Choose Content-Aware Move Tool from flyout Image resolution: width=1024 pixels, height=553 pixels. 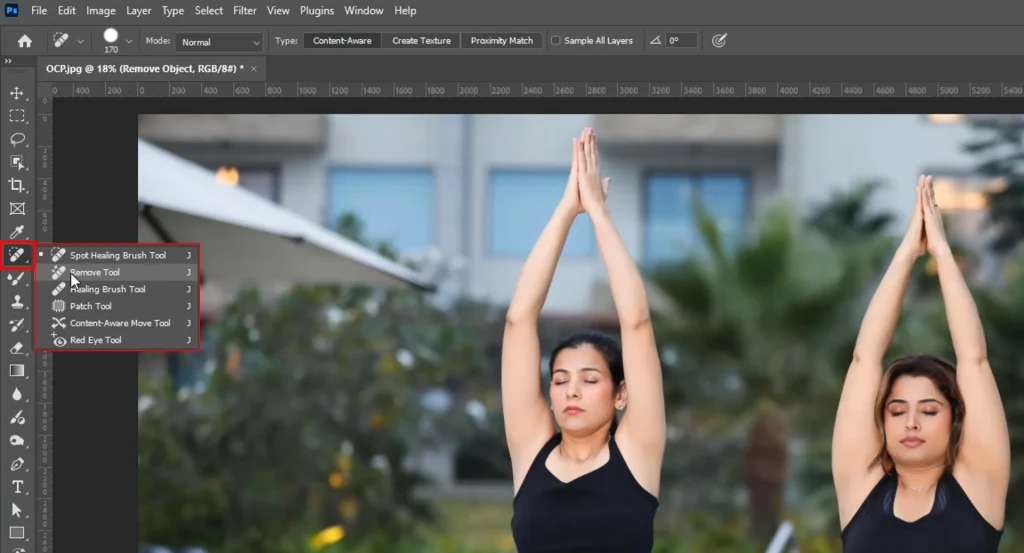point(118,323)
